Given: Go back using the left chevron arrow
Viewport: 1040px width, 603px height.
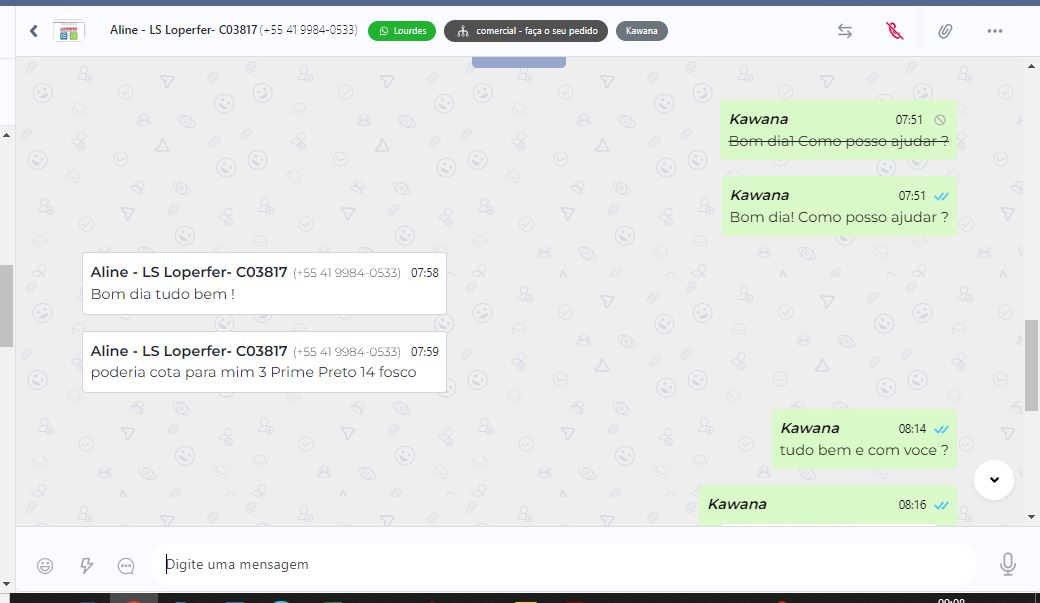Looking at the screenshot, I should click(x=34, y=31).
